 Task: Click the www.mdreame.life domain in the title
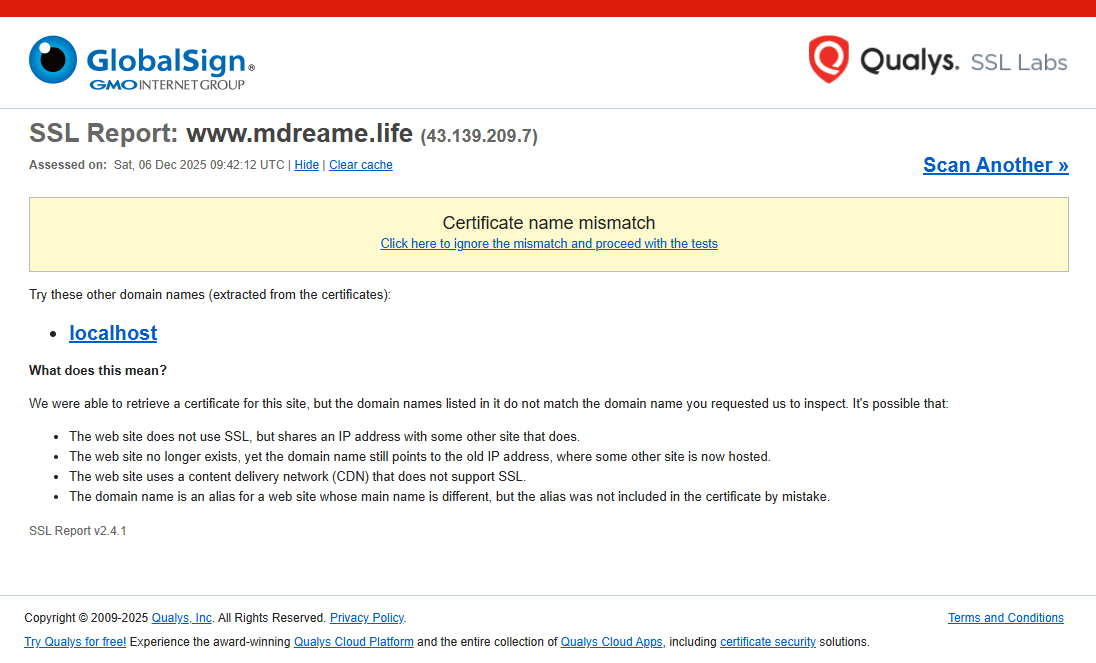[299, 133]
